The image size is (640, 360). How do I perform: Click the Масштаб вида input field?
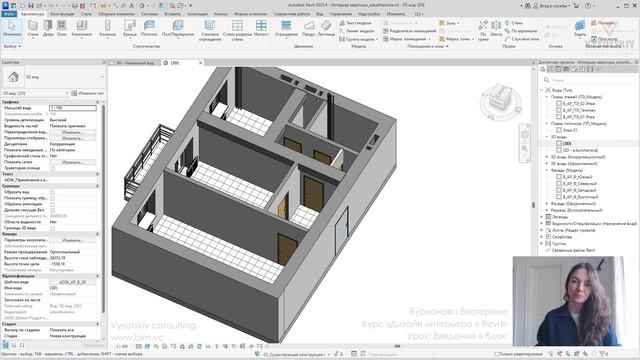(73, 108)
